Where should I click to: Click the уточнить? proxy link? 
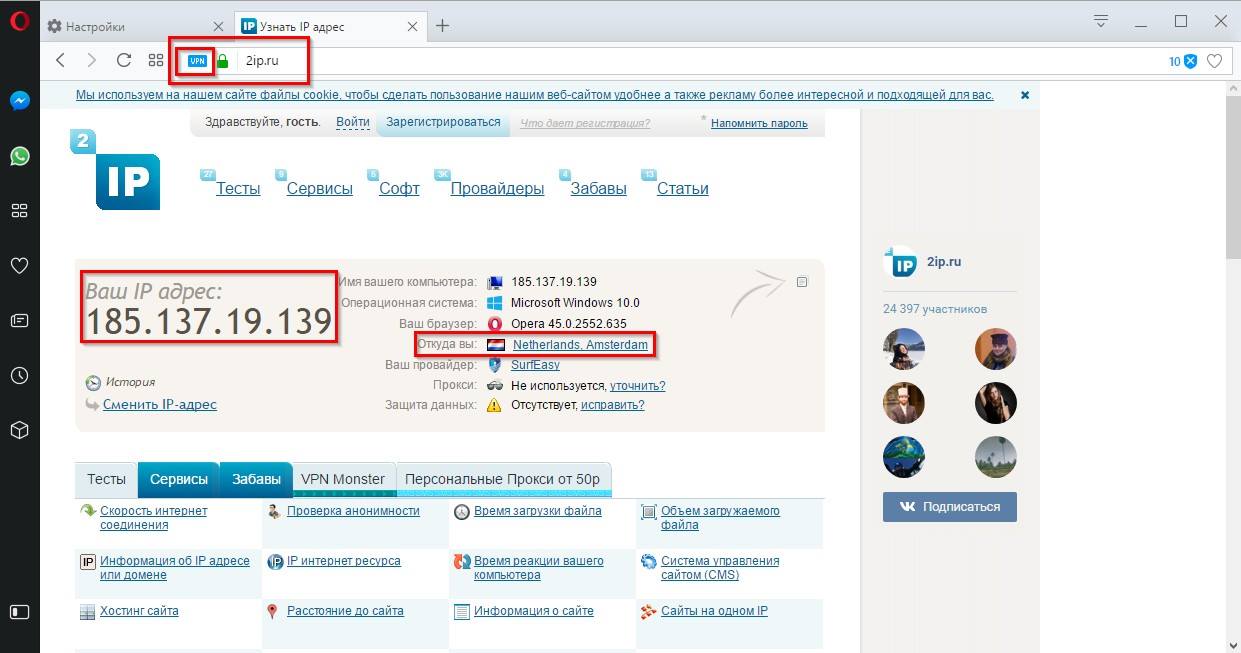coord(637,385)
